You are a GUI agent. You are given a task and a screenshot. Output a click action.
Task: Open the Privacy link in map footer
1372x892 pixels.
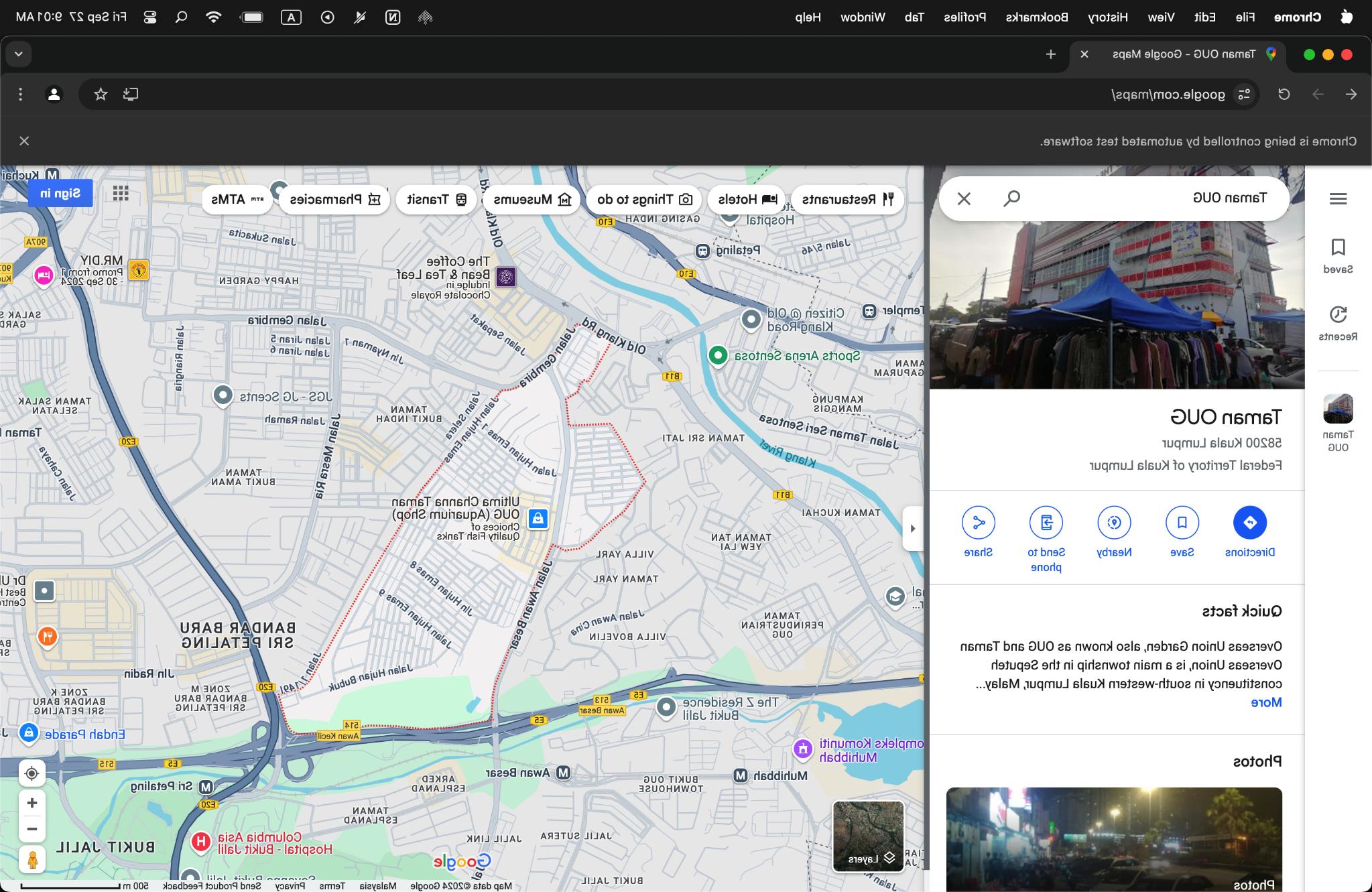(290, 886)
